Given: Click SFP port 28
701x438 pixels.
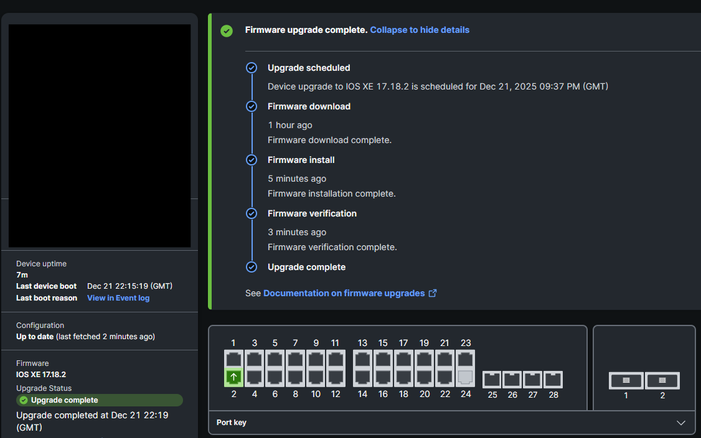Looking at the screenshot, I should point(553,379).
